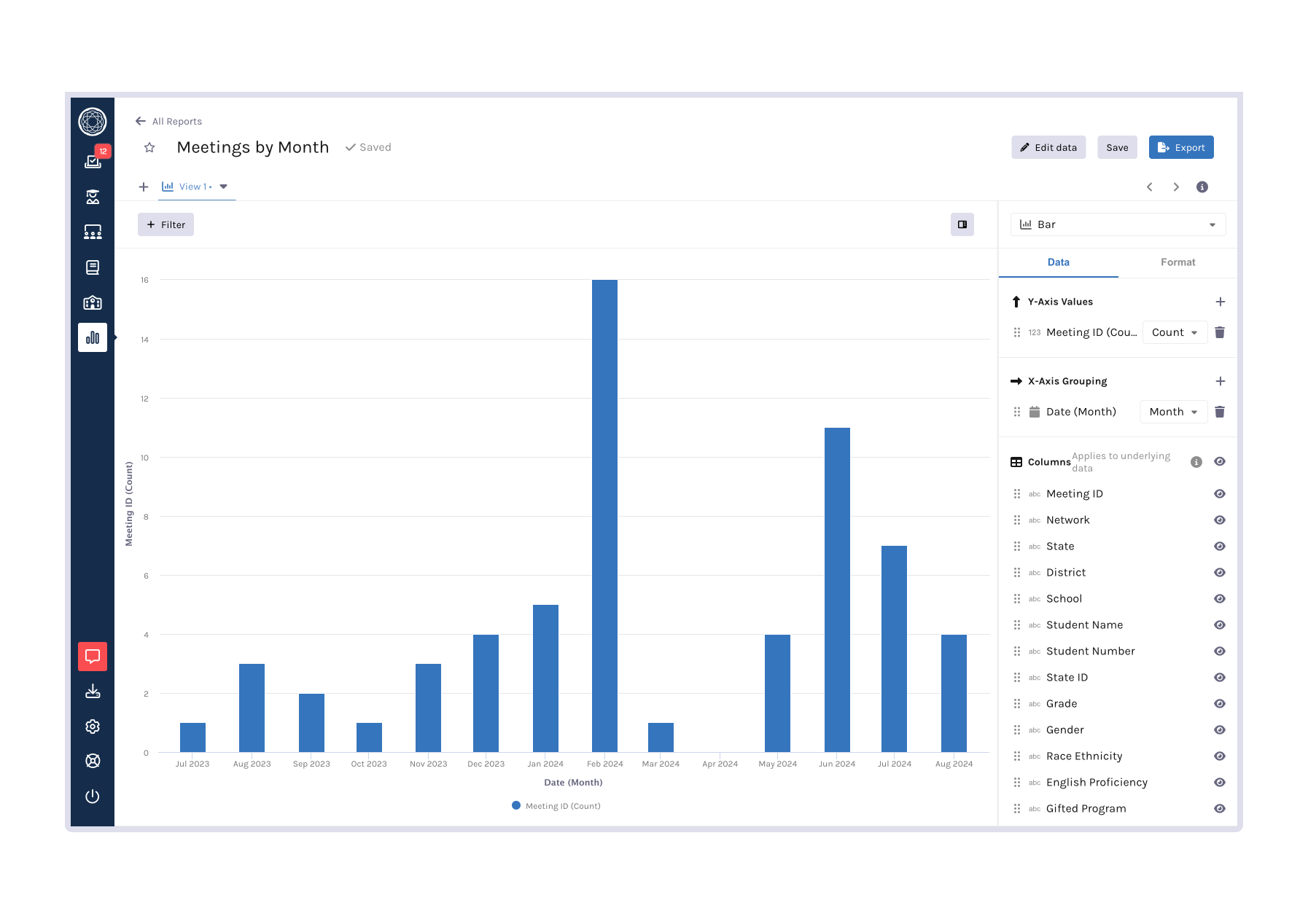
Task: Open Columns info tooltip icon
Action: point(1196,462)
